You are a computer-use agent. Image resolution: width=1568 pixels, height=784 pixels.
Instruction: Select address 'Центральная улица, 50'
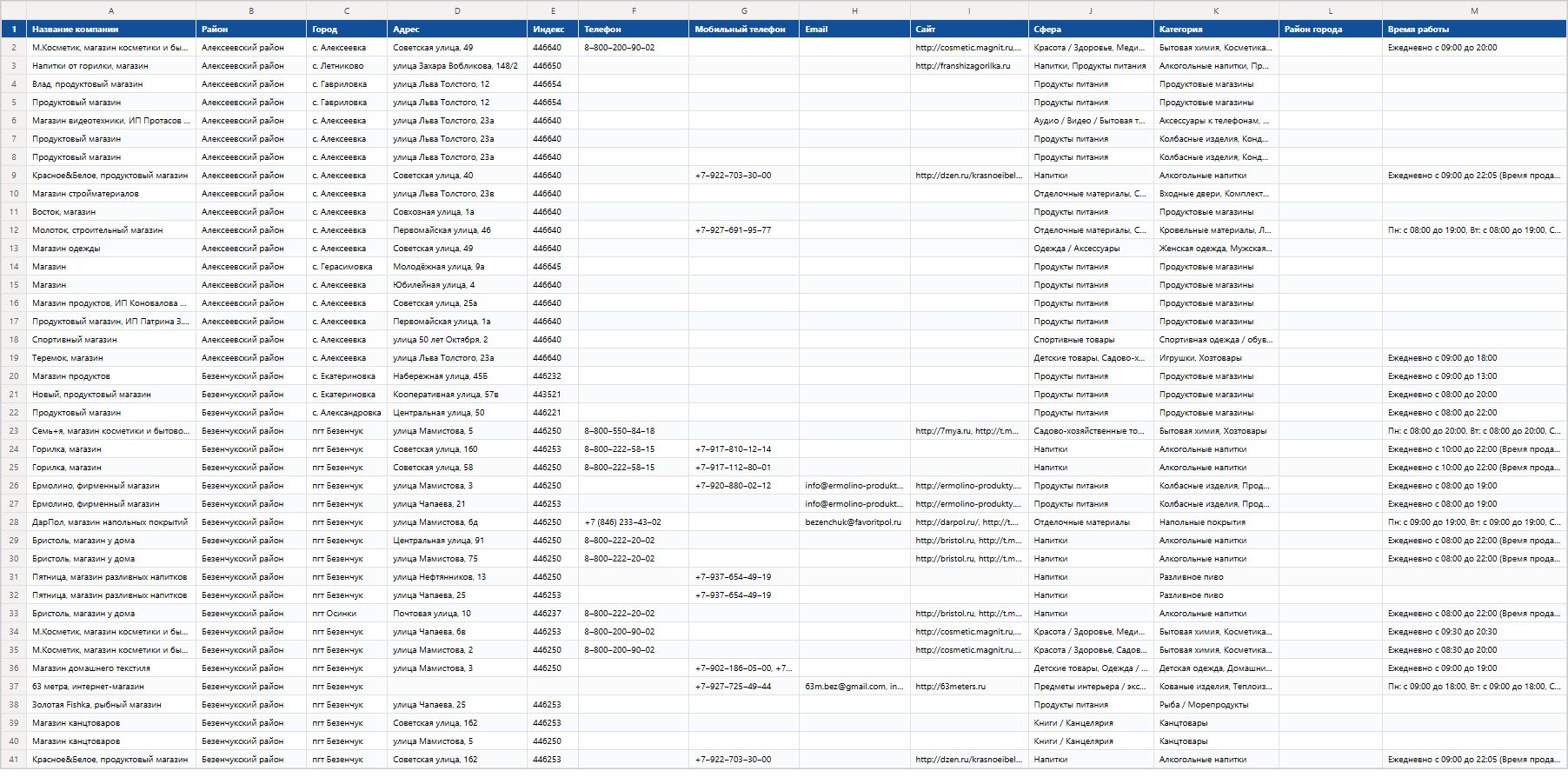pos(457,413)
